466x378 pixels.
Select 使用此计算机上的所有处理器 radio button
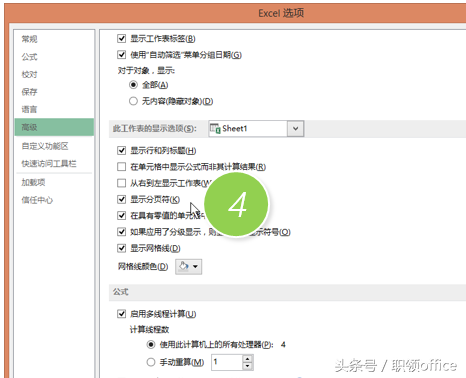(x=151, y=344)
